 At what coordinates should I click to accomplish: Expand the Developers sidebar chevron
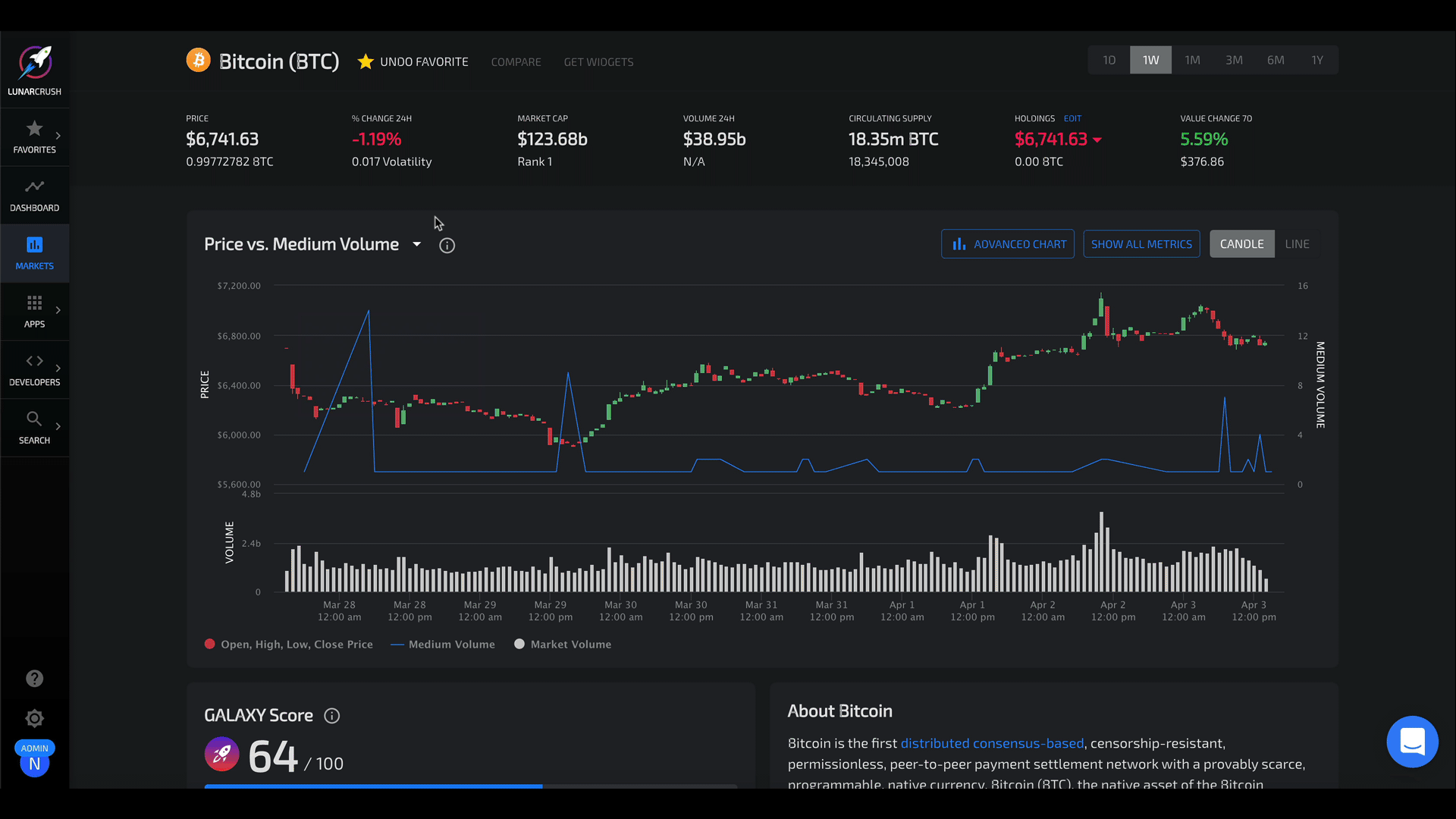(58, 368)
